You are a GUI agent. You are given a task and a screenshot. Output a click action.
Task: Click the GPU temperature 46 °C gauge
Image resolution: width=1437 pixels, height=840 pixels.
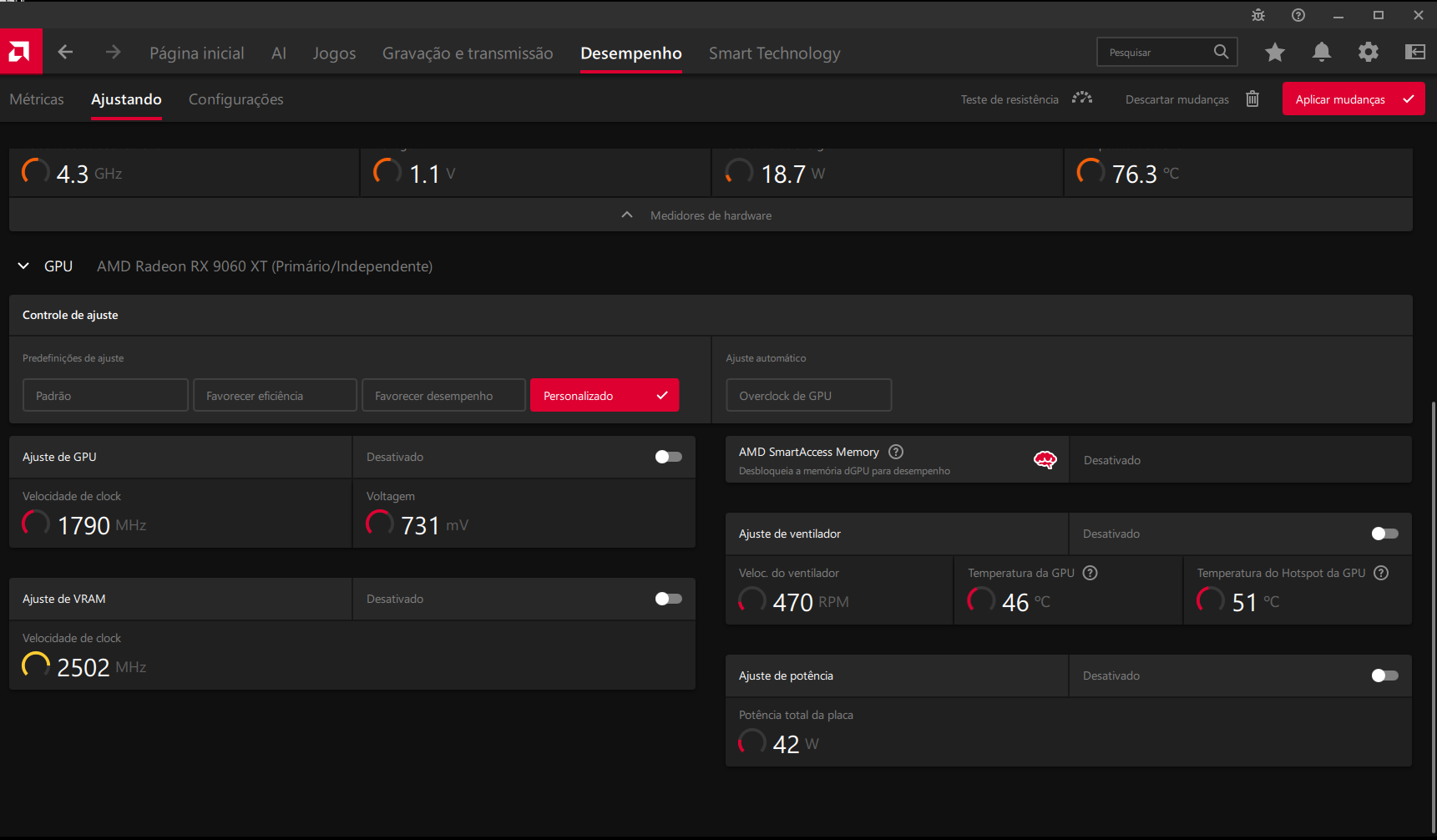[981, 600]
